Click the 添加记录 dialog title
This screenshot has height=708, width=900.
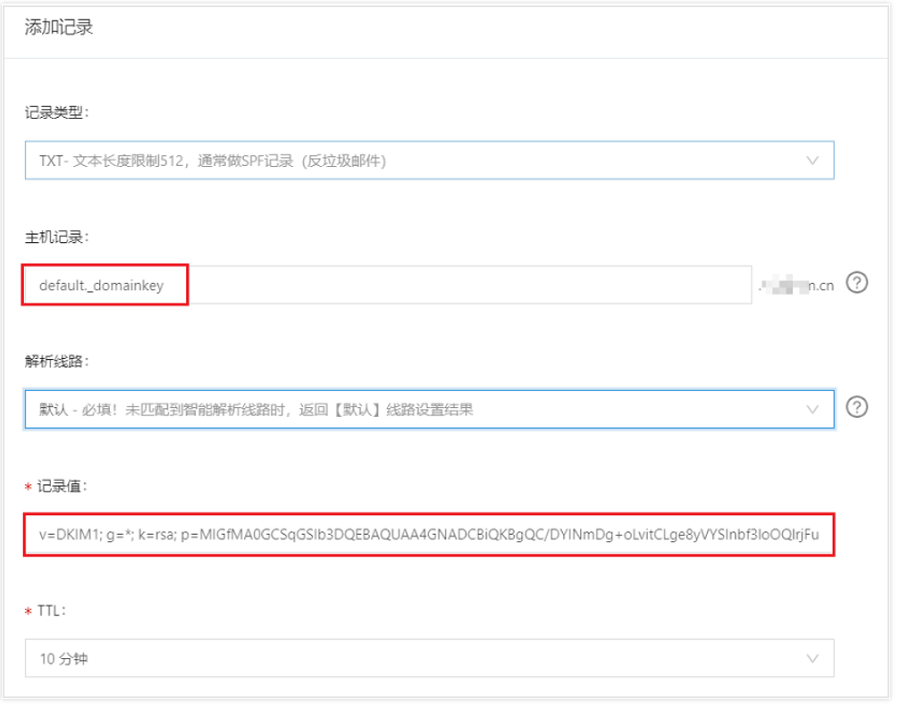(59, 27)
